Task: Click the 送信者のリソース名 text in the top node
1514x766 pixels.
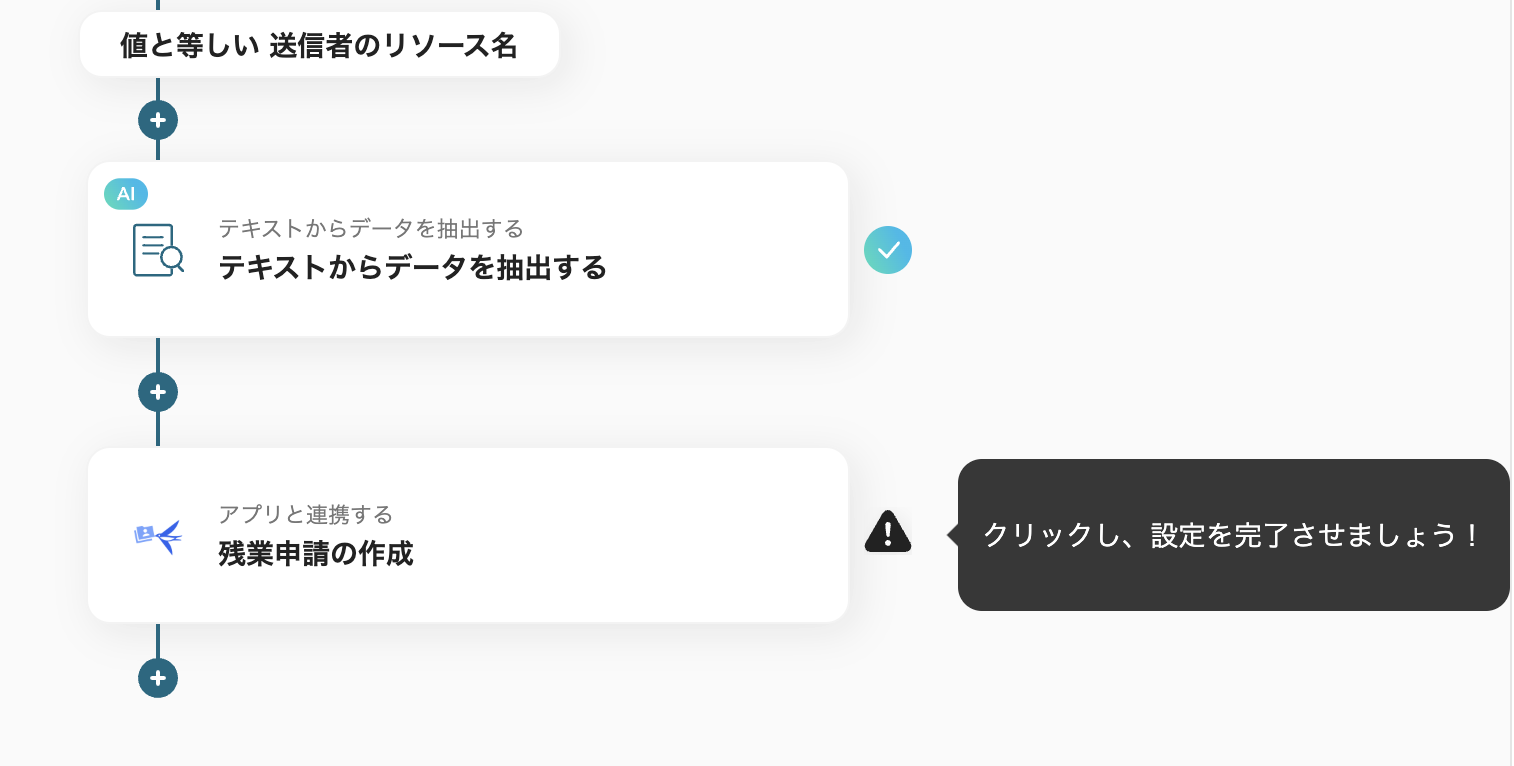Action: (x=393, y=46)
